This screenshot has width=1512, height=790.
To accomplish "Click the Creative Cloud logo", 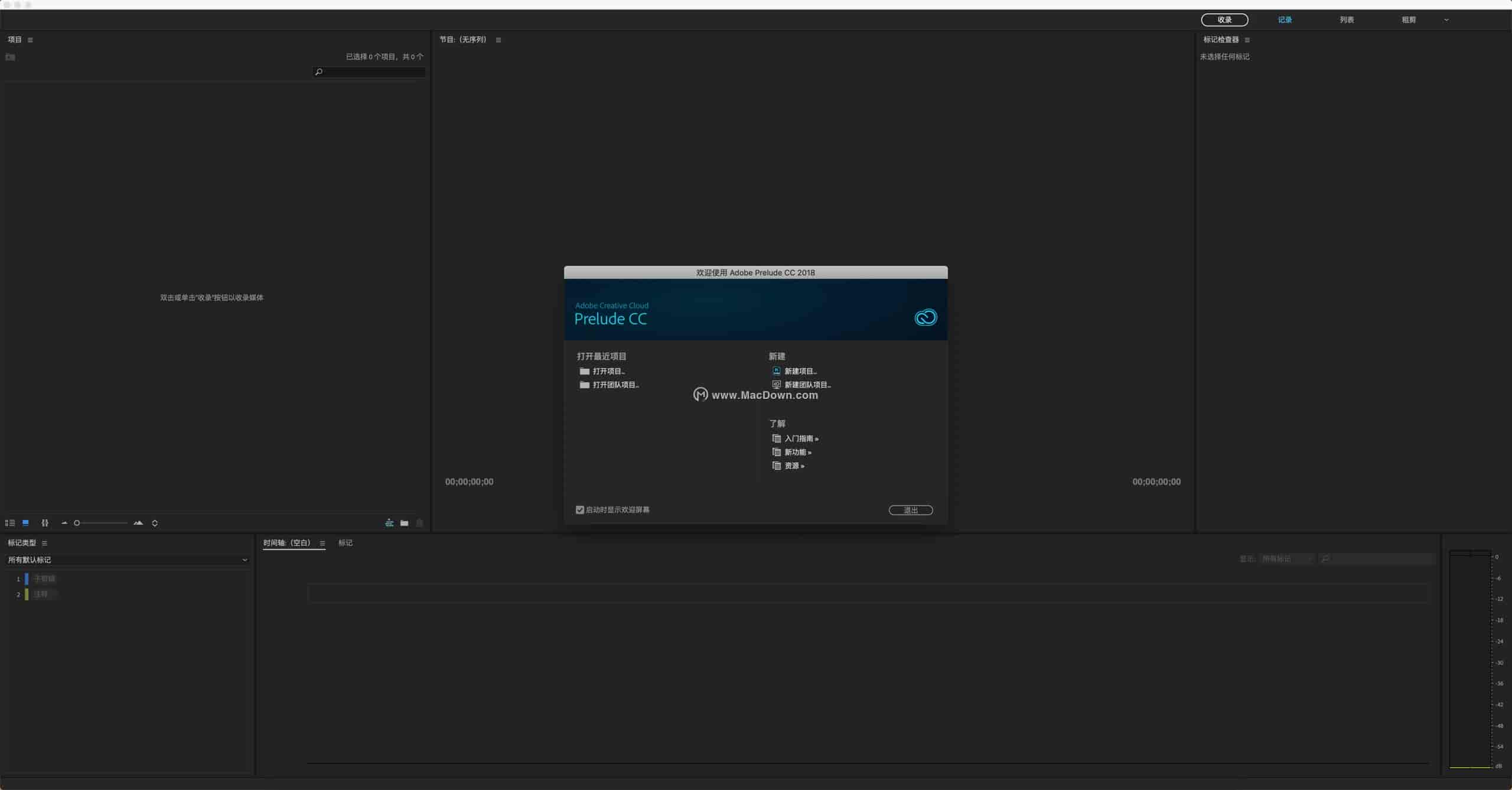I will 926,317.
